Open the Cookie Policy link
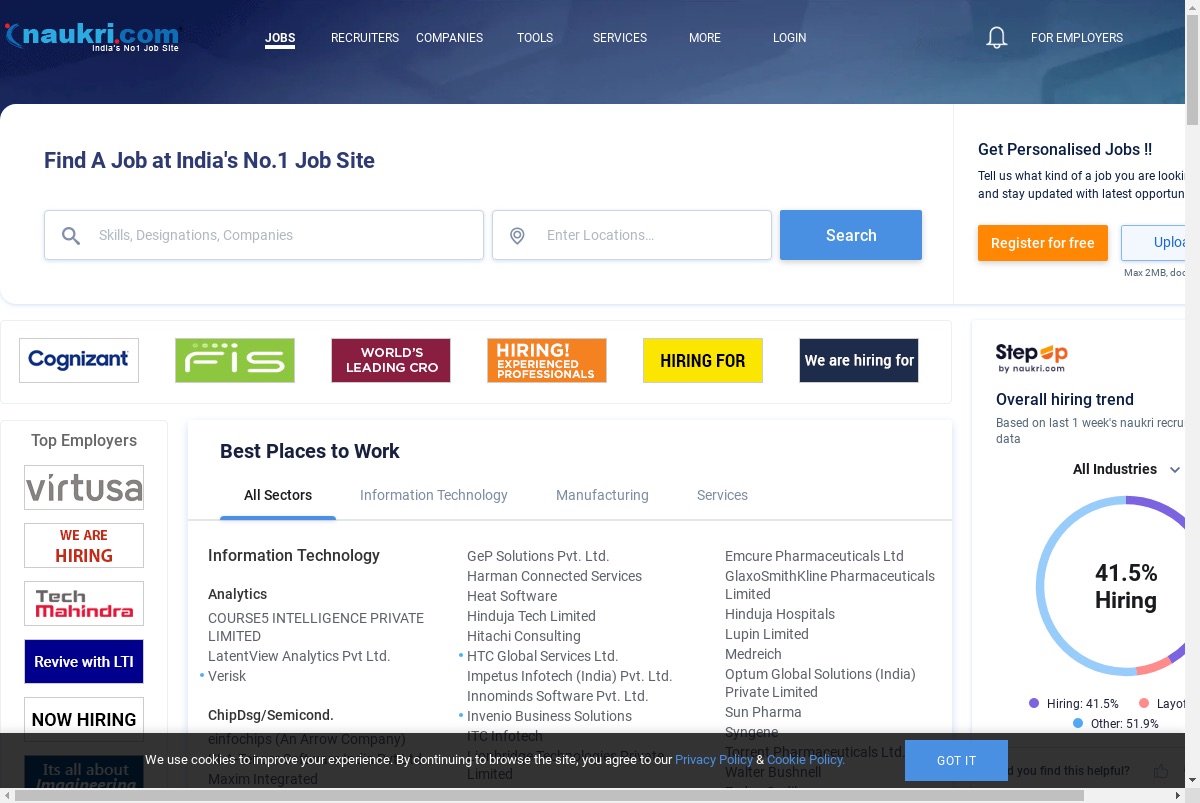Image resolution: width=1200 pixels, height=803 pixels. pos(806,760)
